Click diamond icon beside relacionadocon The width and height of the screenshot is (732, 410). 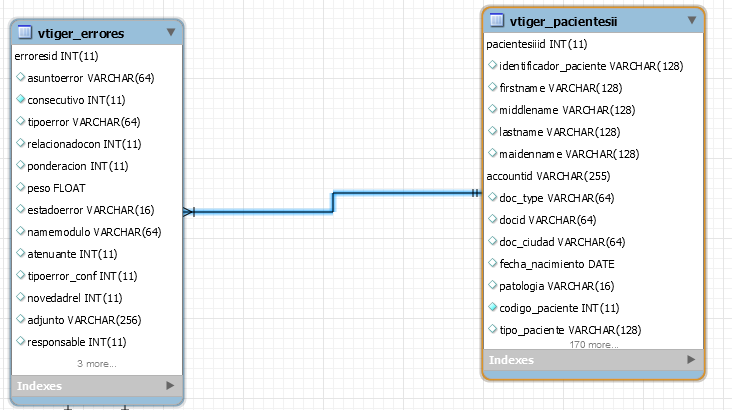(20, 142)
